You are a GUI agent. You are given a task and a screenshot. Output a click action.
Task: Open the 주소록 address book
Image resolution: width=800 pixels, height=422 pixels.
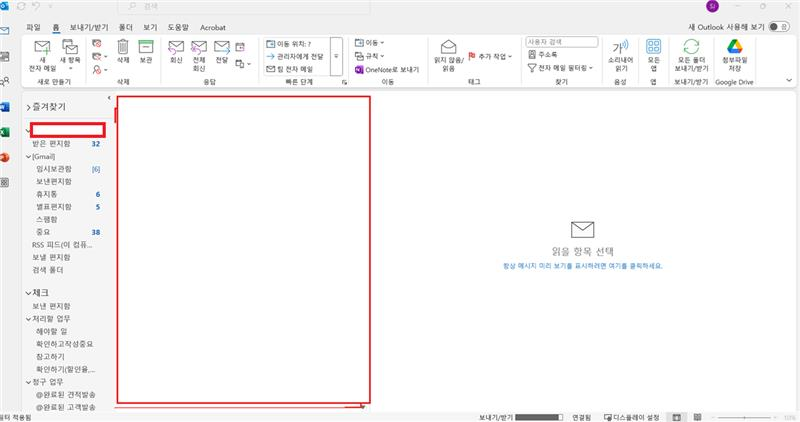click(543, 55)
